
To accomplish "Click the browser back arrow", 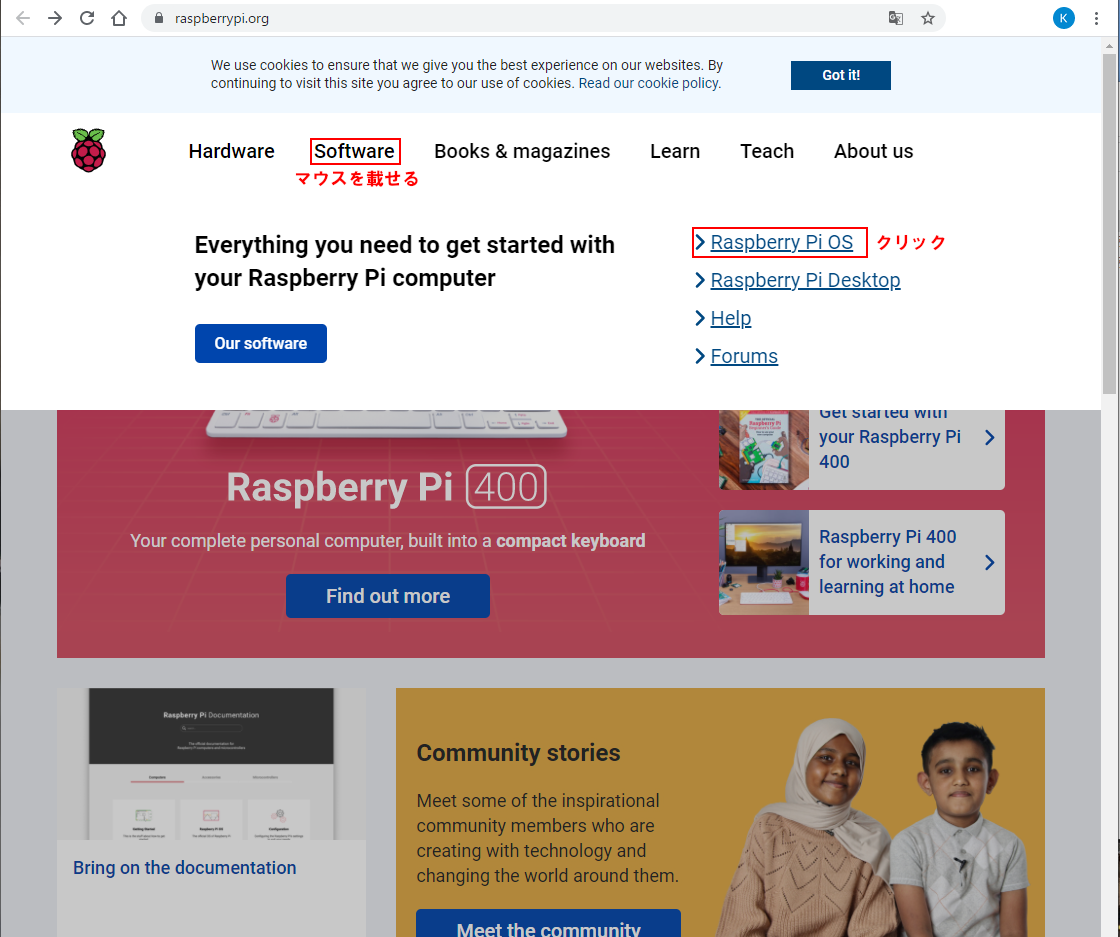I will (x=23, y=18).
